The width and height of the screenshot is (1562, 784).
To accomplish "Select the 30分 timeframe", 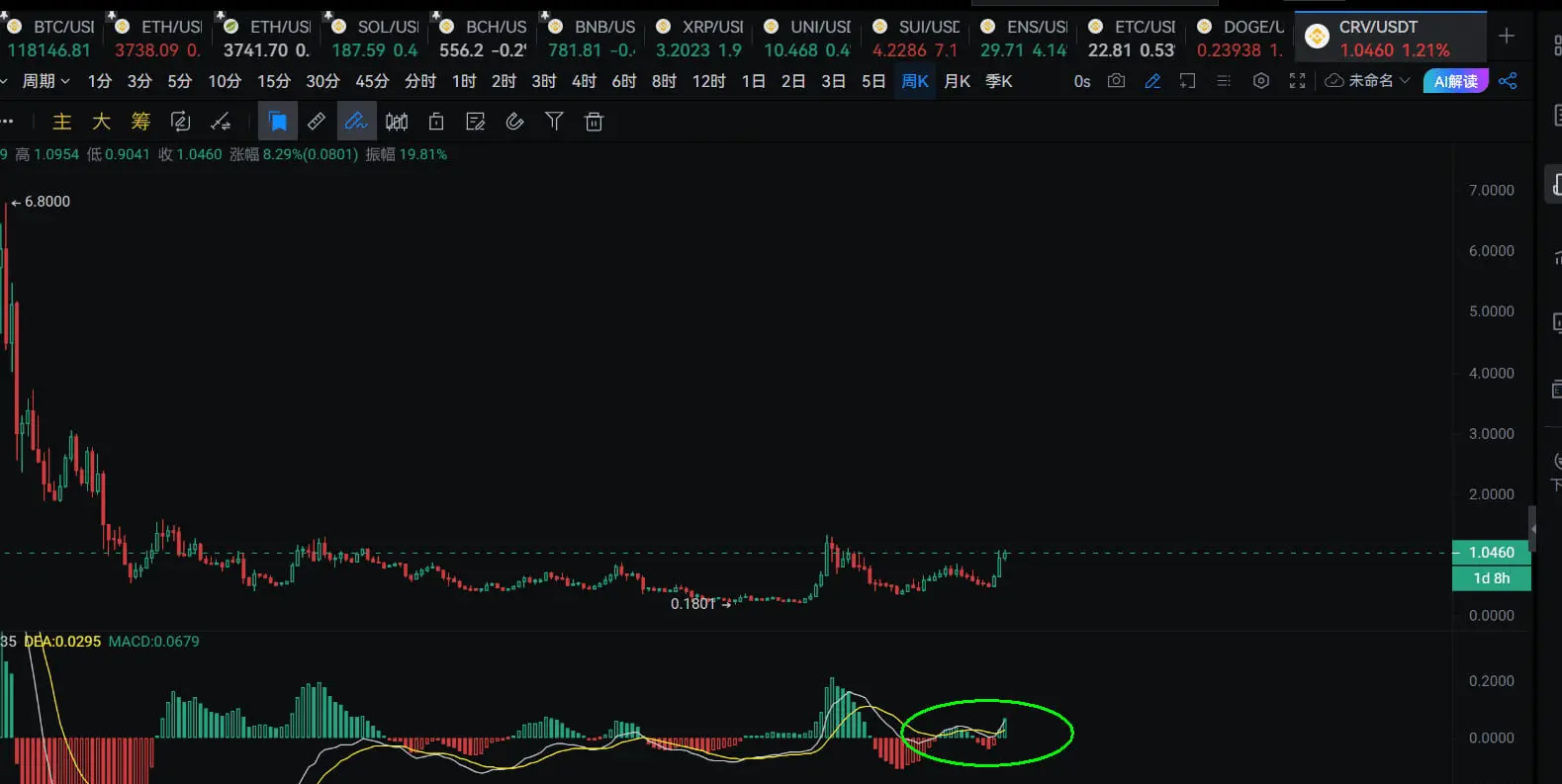I will (x=322, y=81).
